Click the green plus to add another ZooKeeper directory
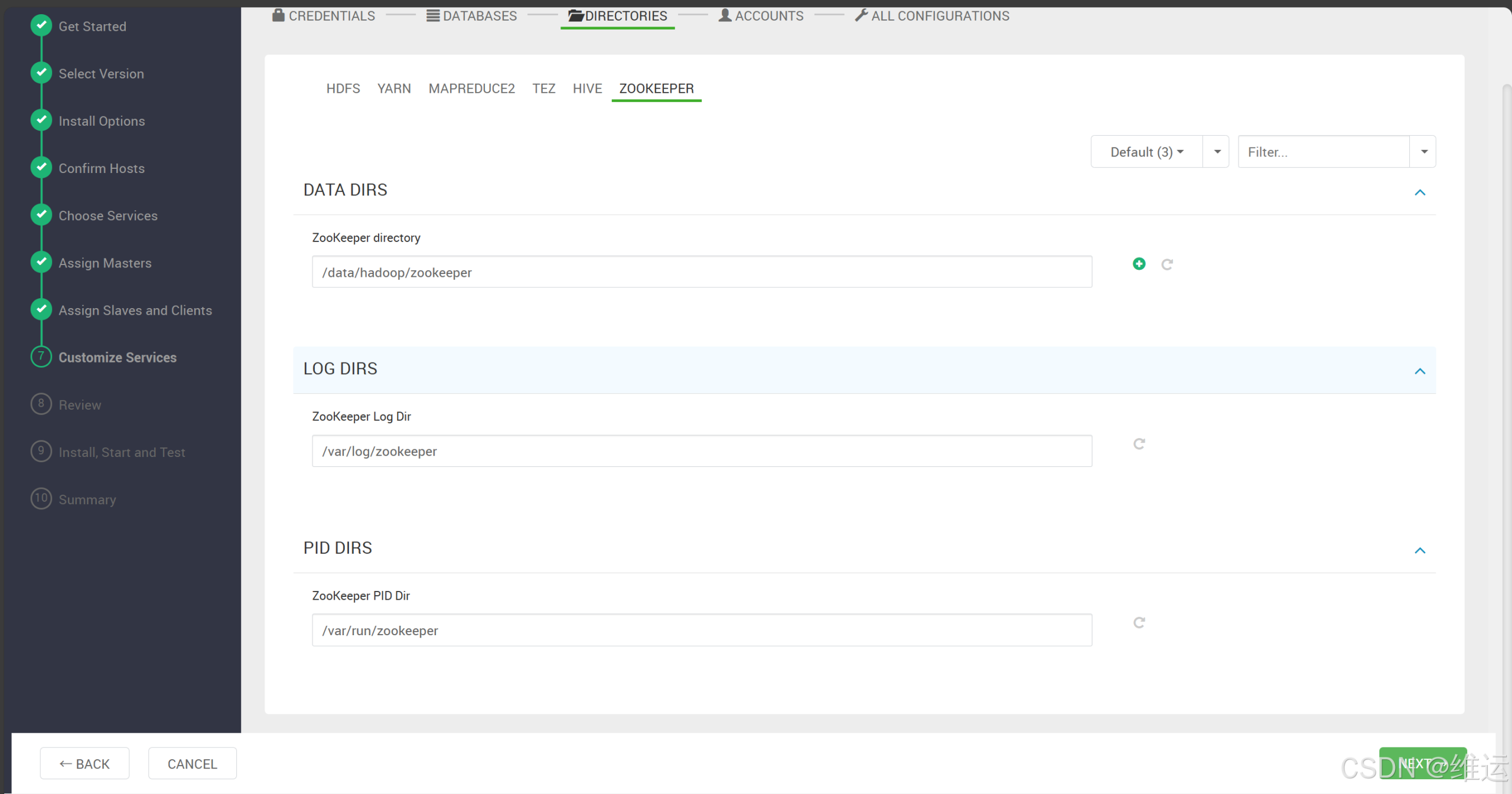 pos(1139,264)
